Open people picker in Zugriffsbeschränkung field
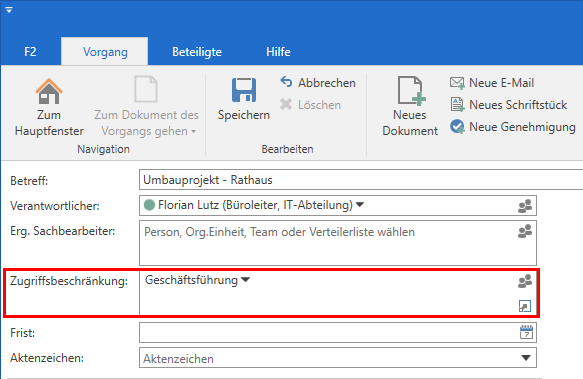Viewport: 583px width, 379px height. 525,281
